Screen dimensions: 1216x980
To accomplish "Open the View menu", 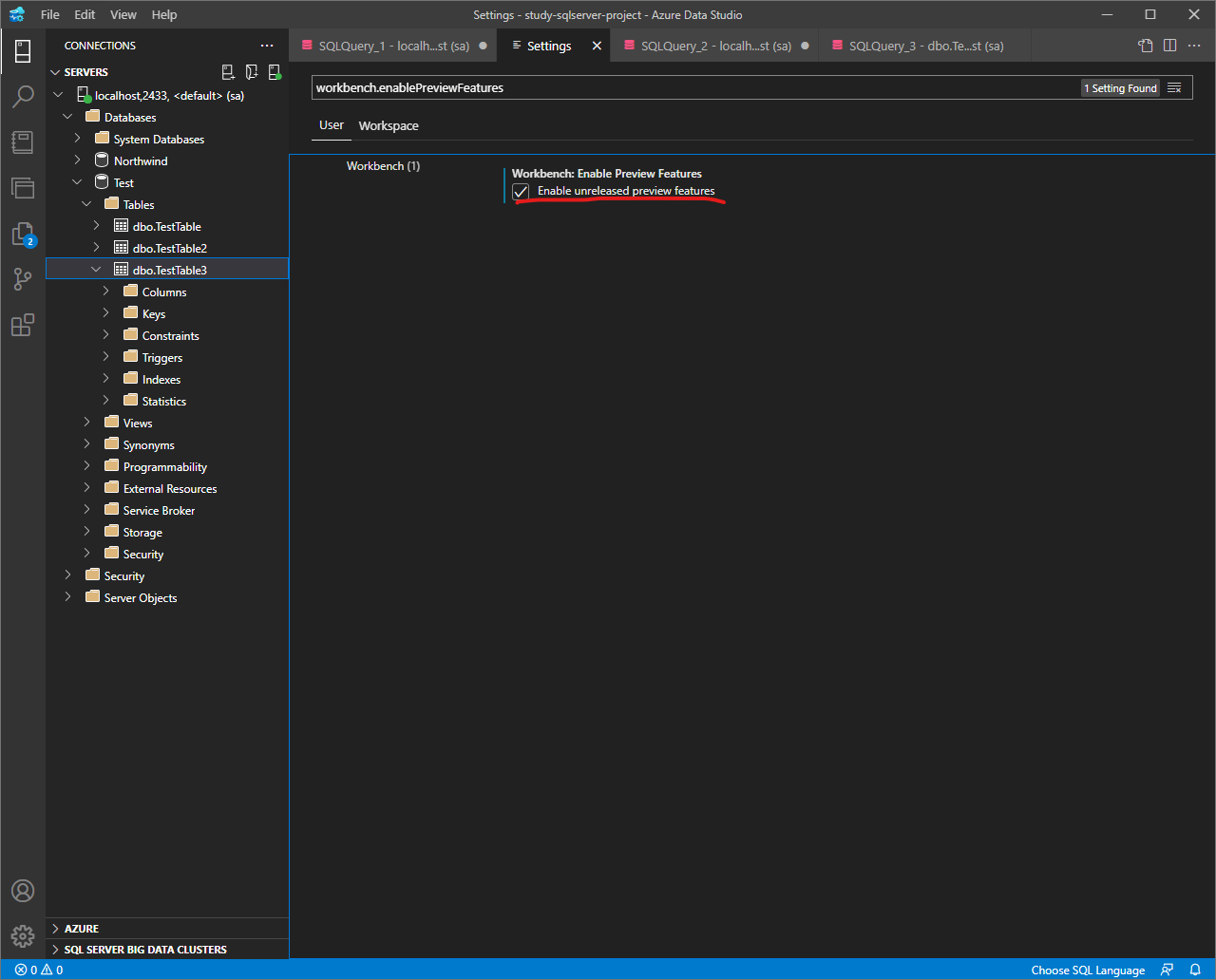I will [123, 15].
